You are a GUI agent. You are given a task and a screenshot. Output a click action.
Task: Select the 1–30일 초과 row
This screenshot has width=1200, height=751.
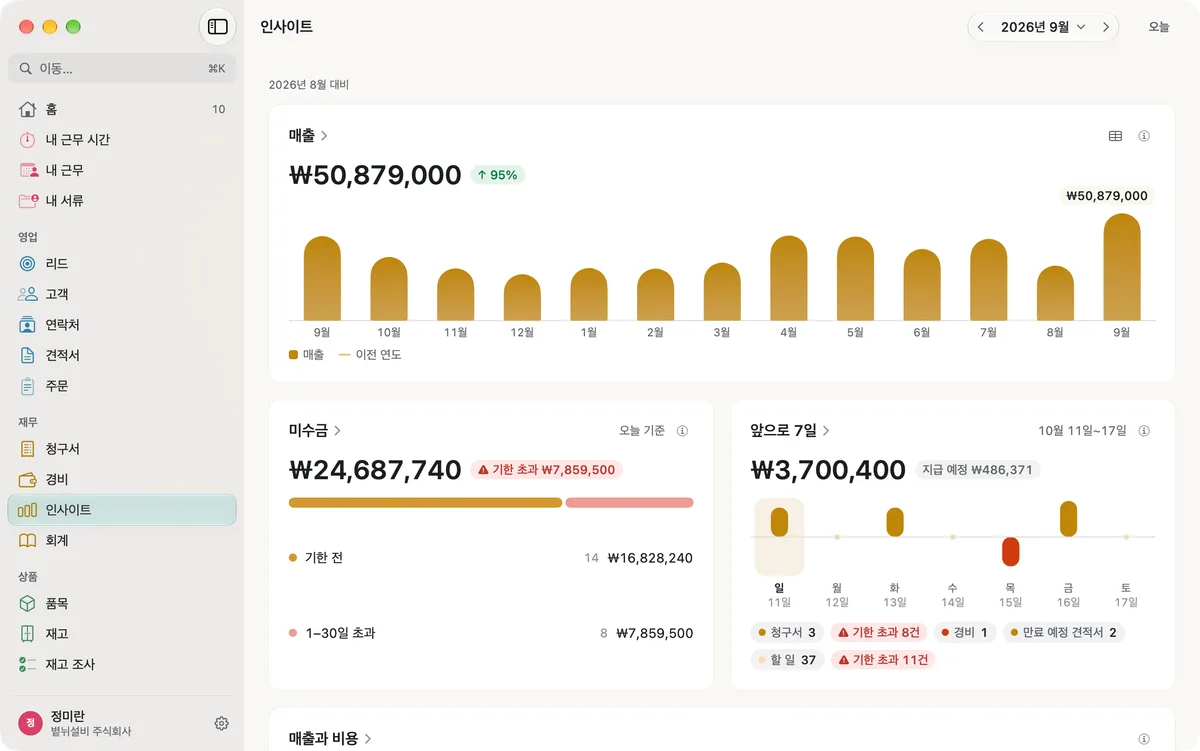[491, 633]
